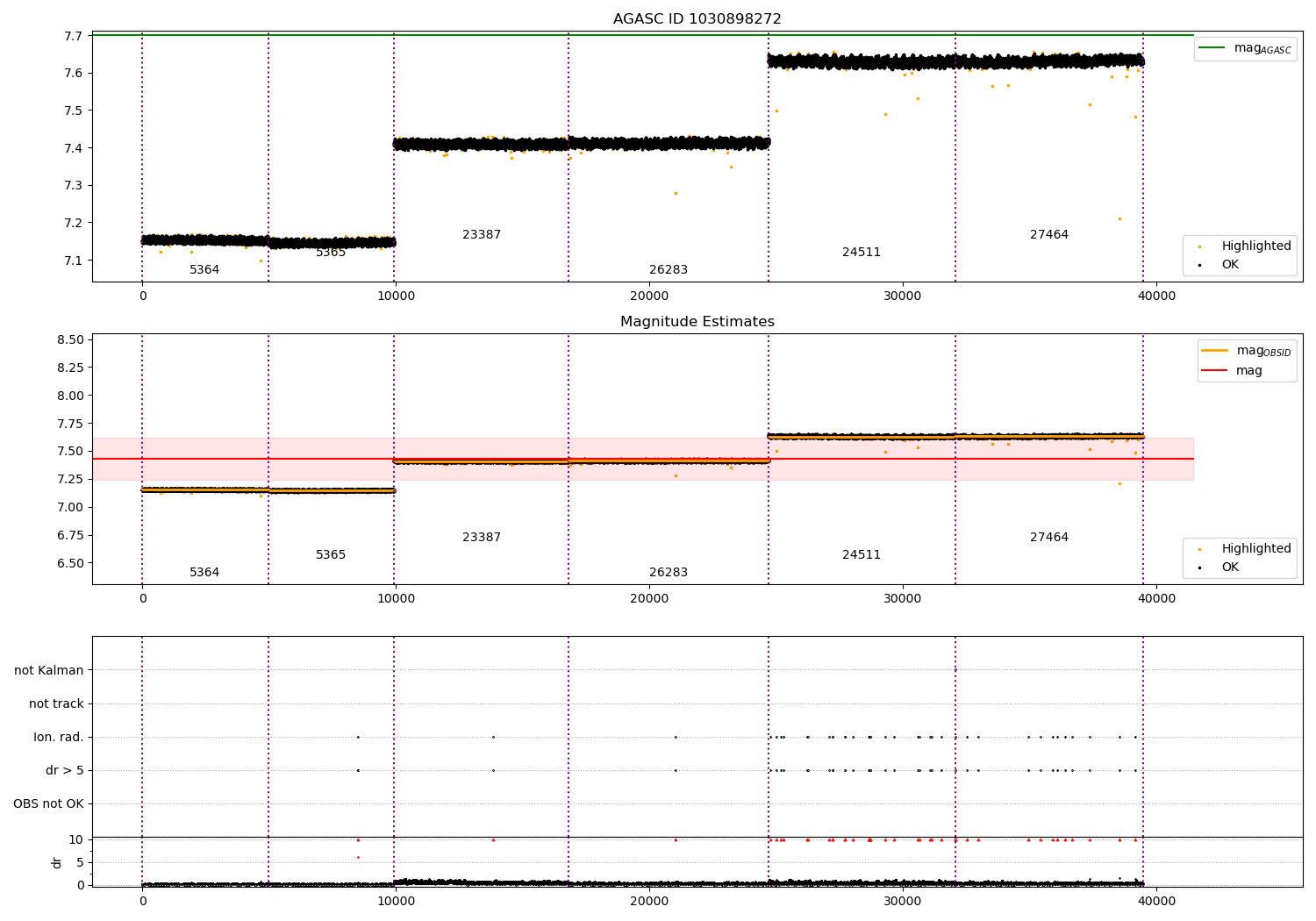Image resolution: width=1316 pixels, height=921 pixels.
Task: Click x-axis tick 30000 in Magnitude Estimates plot
Action: point(903,599)
